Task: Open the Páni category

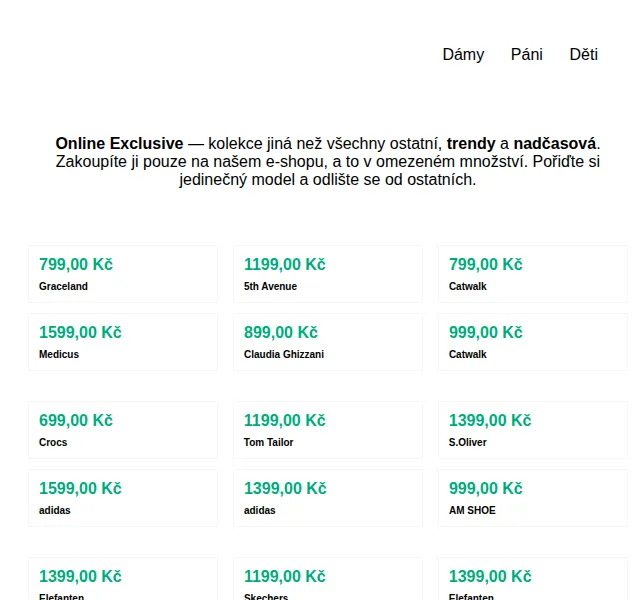Action: [527, 54]
